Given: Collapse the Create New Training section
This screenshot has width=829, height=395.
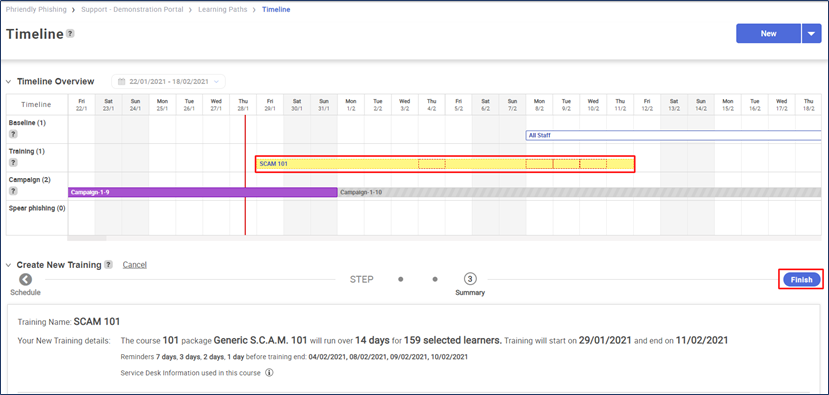Looking at the screenshot, I should click(8, 265).
